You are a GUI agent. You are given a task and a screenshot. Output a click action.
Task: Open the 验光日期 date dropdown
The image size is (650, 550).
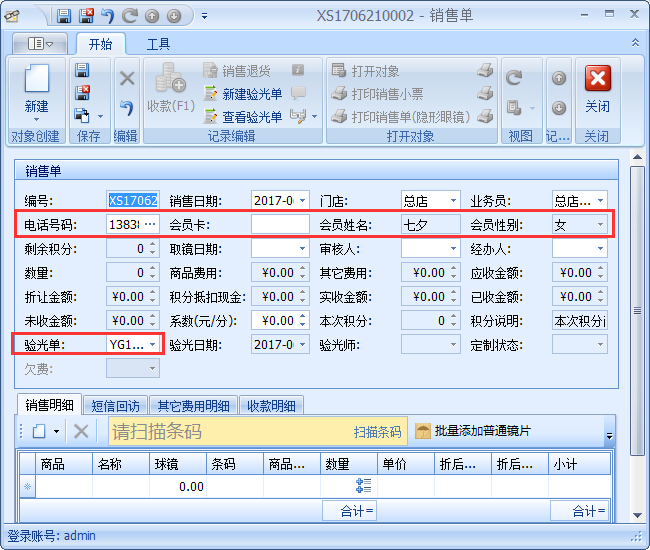tap(303, 344)
